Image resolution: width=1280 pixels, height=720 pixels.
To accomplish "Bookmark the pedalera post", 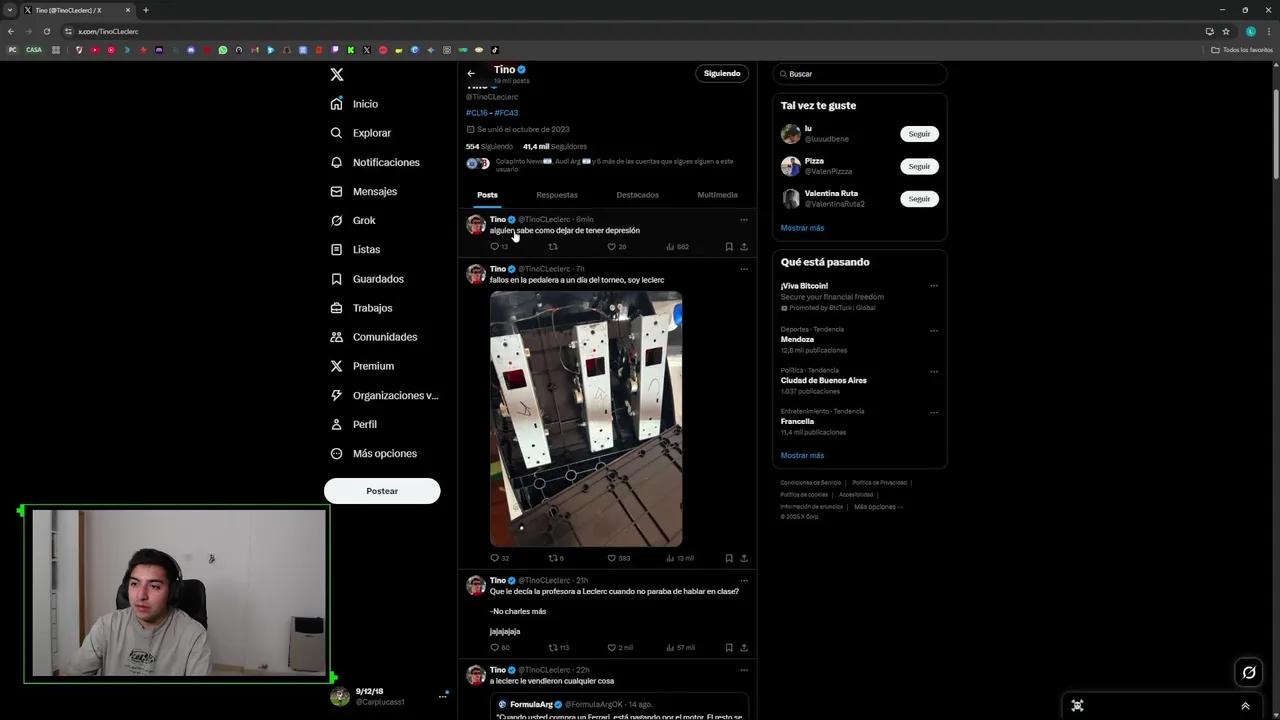I will pos(729,558).
